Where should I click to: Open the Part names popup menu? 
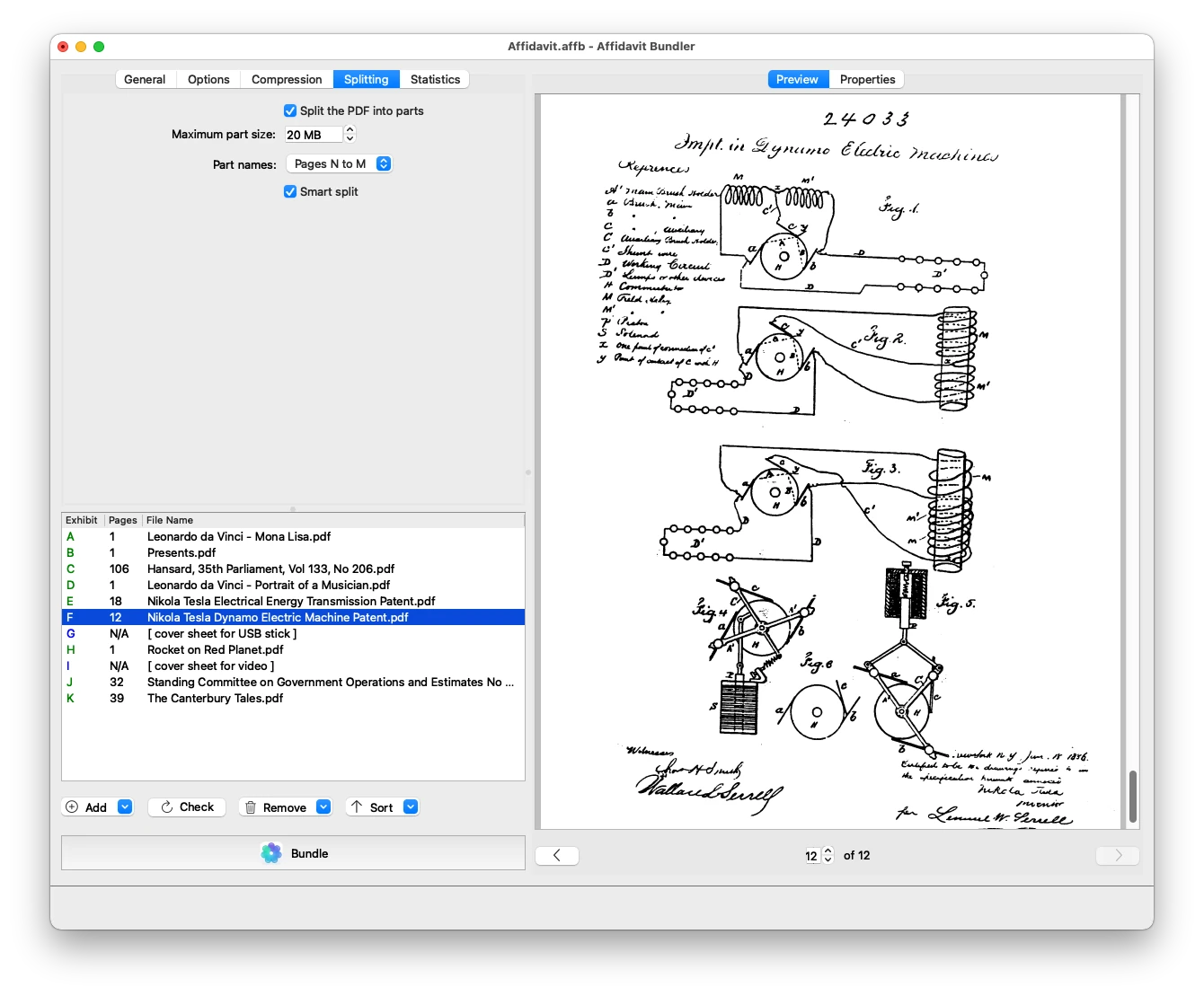pyautogui.click(x=339, y=163)
